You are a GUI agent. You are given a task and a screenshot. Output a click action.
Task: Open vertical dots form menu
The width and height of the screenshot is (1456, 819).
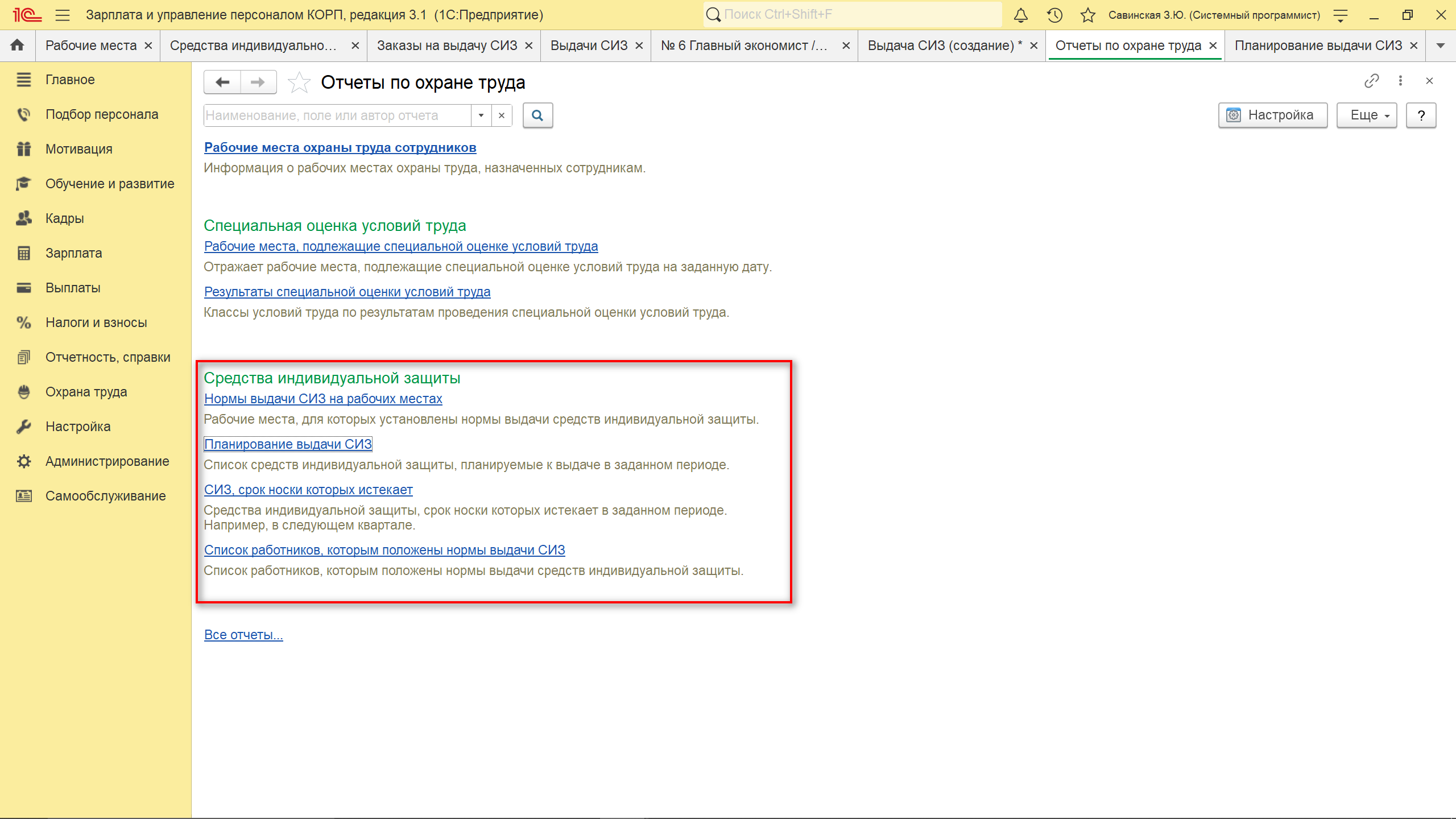(x=1400, y=81)
